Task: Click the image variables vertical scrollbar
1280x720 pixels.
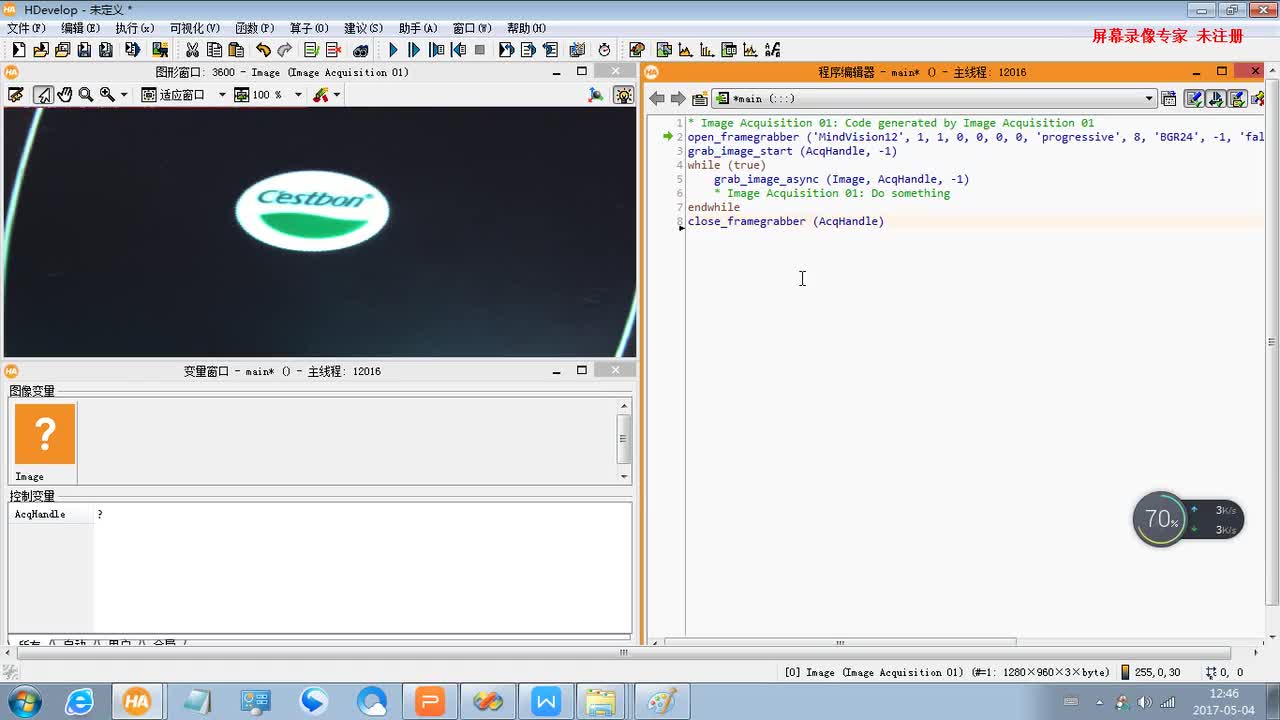Action: point(624,440)
